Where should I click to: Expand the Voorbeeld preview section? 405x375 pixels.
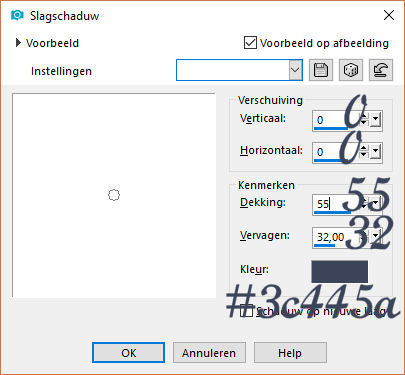[18, 43]
